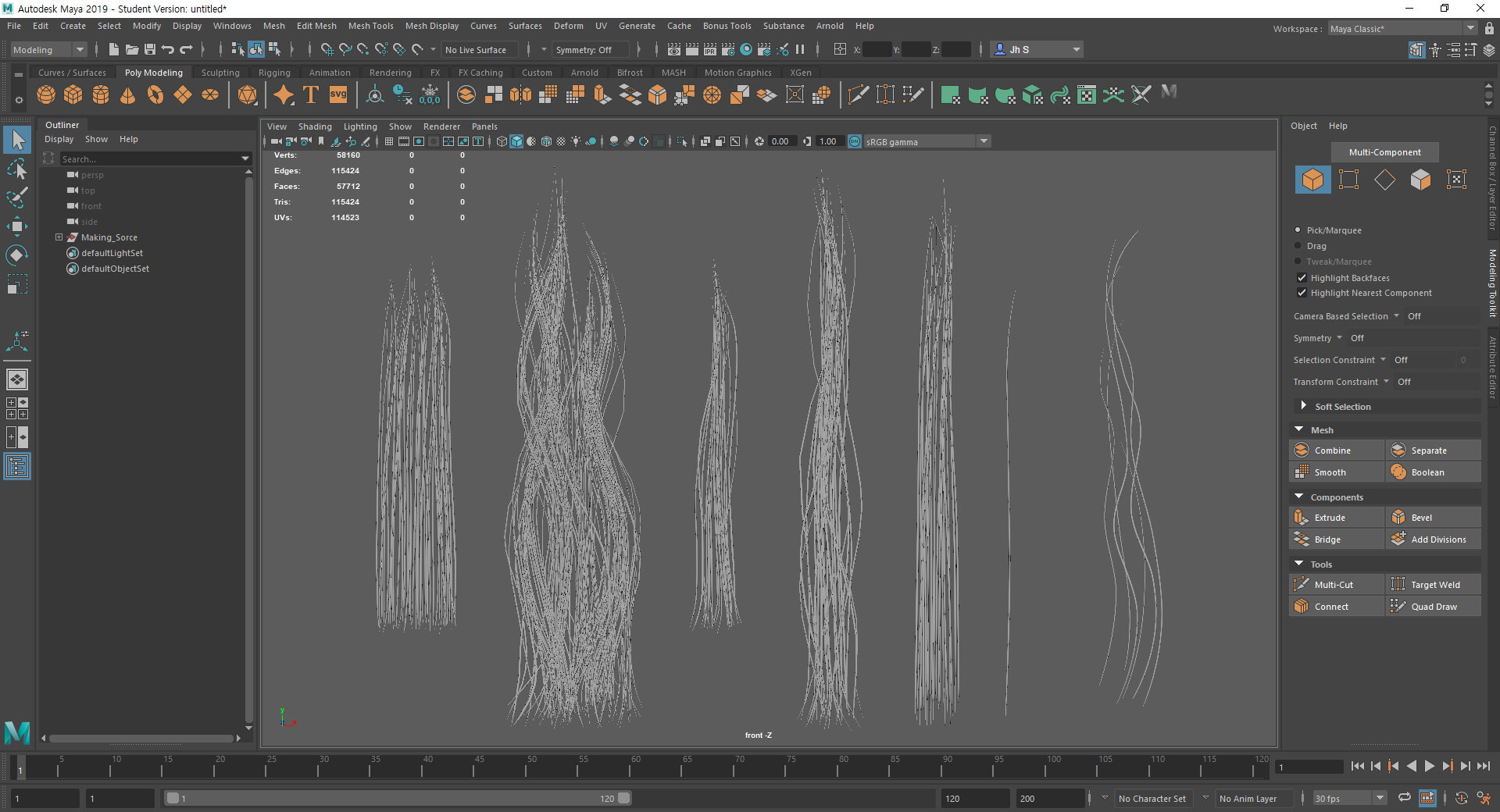The height and width of the screenshot is (812, 1500).
Task: Click the play forwards button
Action: (x=1429, y=767)
